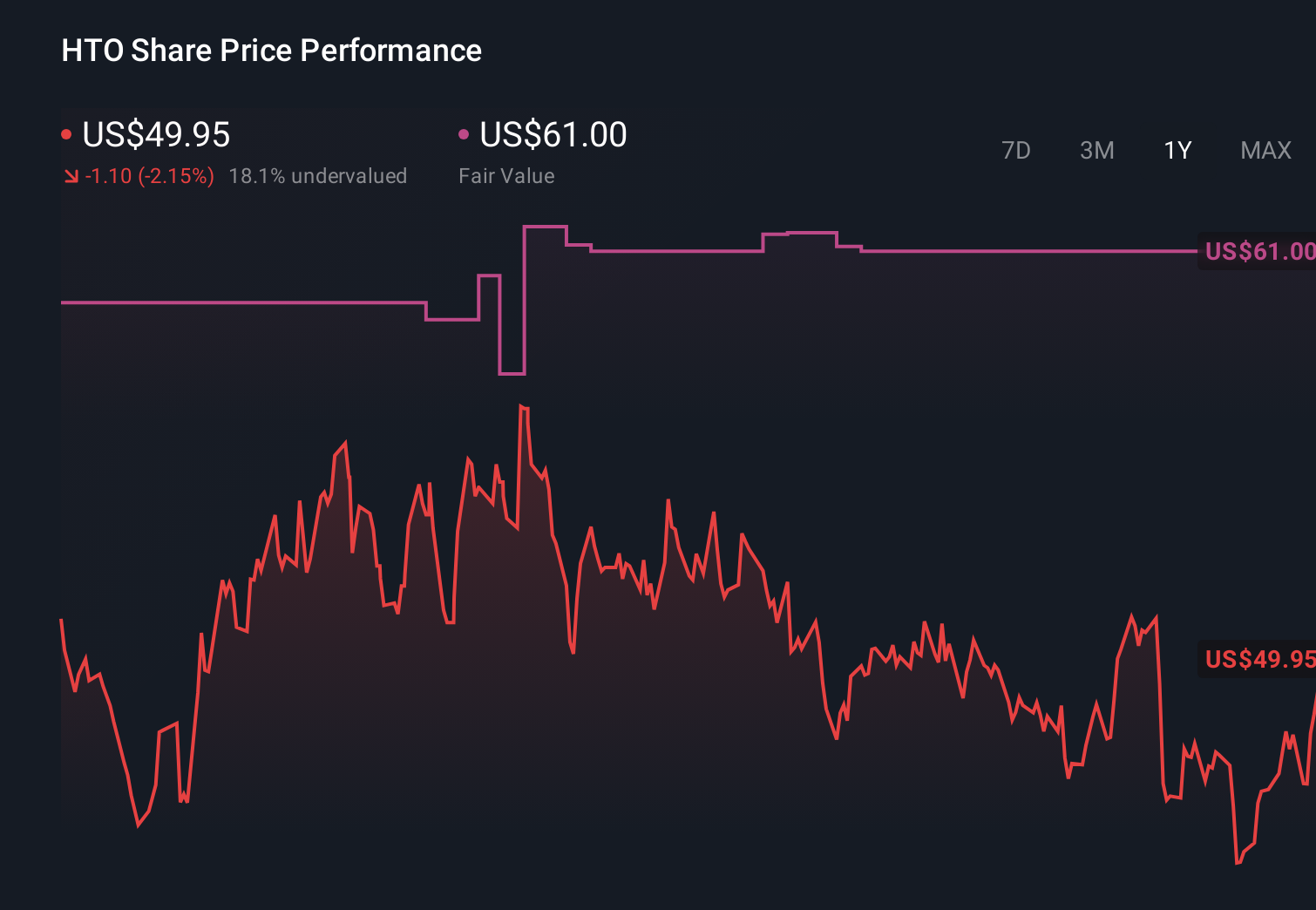Image resolution: width=1316 pixels, height=910 pixels.
Task: Switch to the 7D time range
Action: [1017, 150]
